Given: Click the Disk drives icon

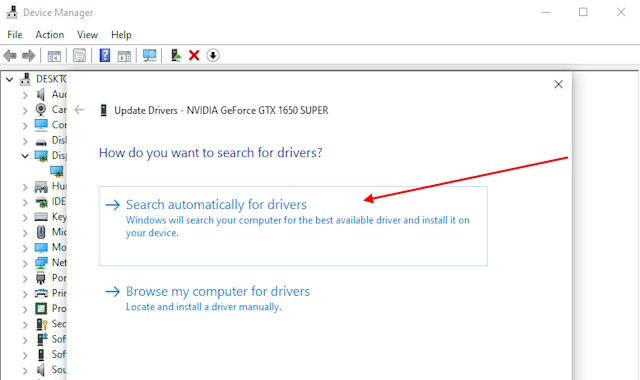Looking at the screenshot, I should pos(41,142).
